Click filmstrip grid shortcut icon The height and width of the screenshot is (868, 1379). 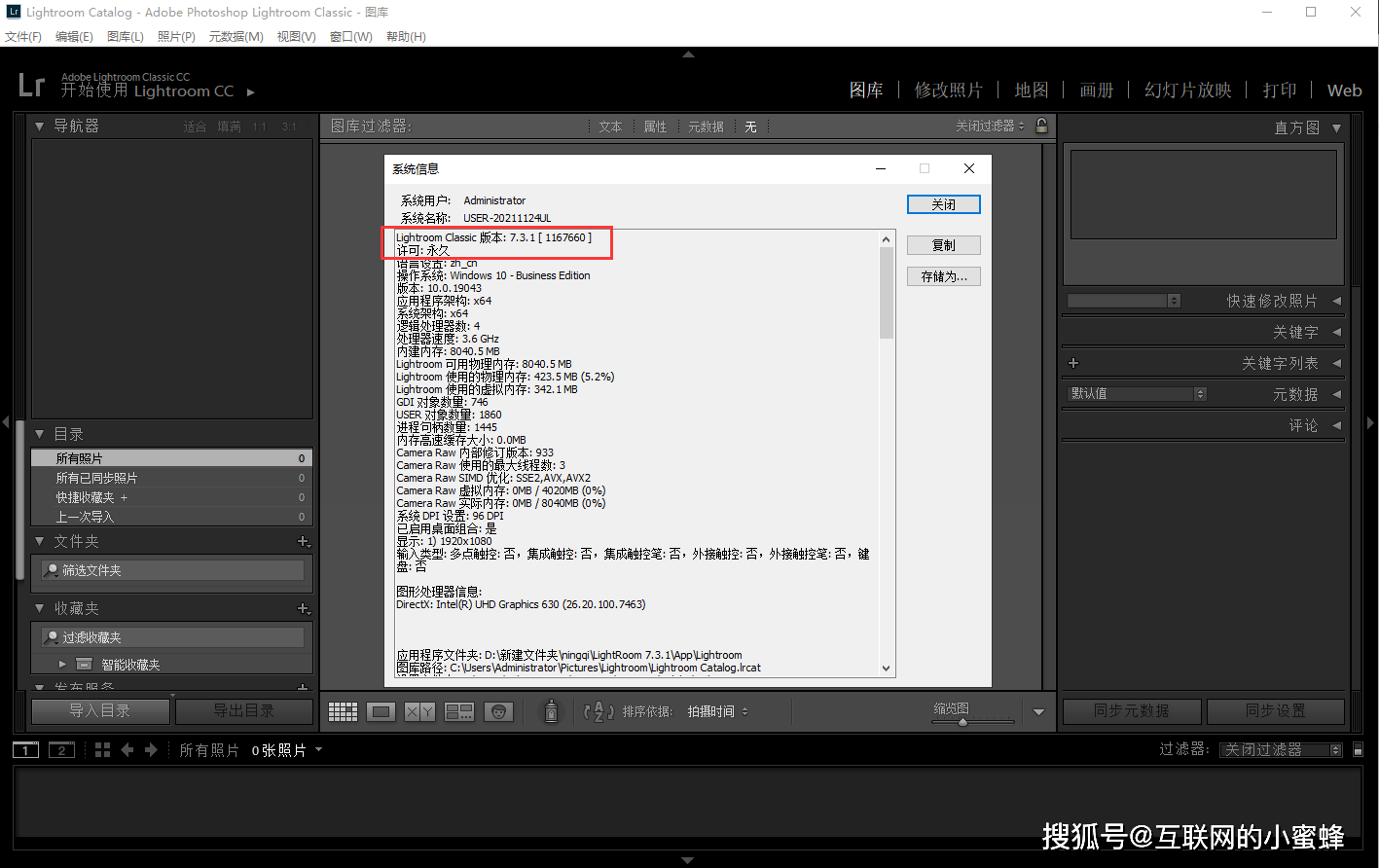[x=102, y=749]
